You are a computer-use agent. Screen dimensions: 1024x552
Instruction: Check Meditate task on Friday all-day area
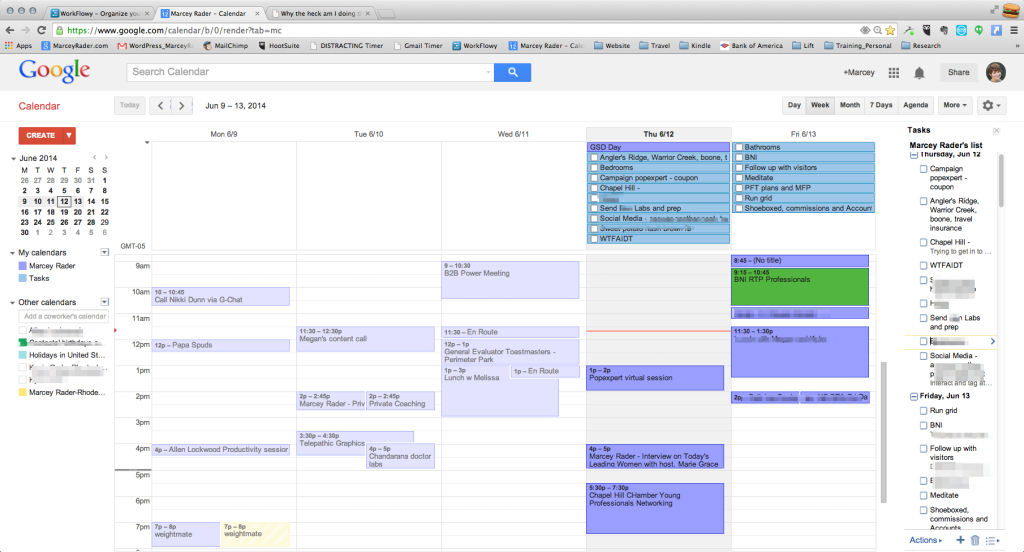click(739, 178)
